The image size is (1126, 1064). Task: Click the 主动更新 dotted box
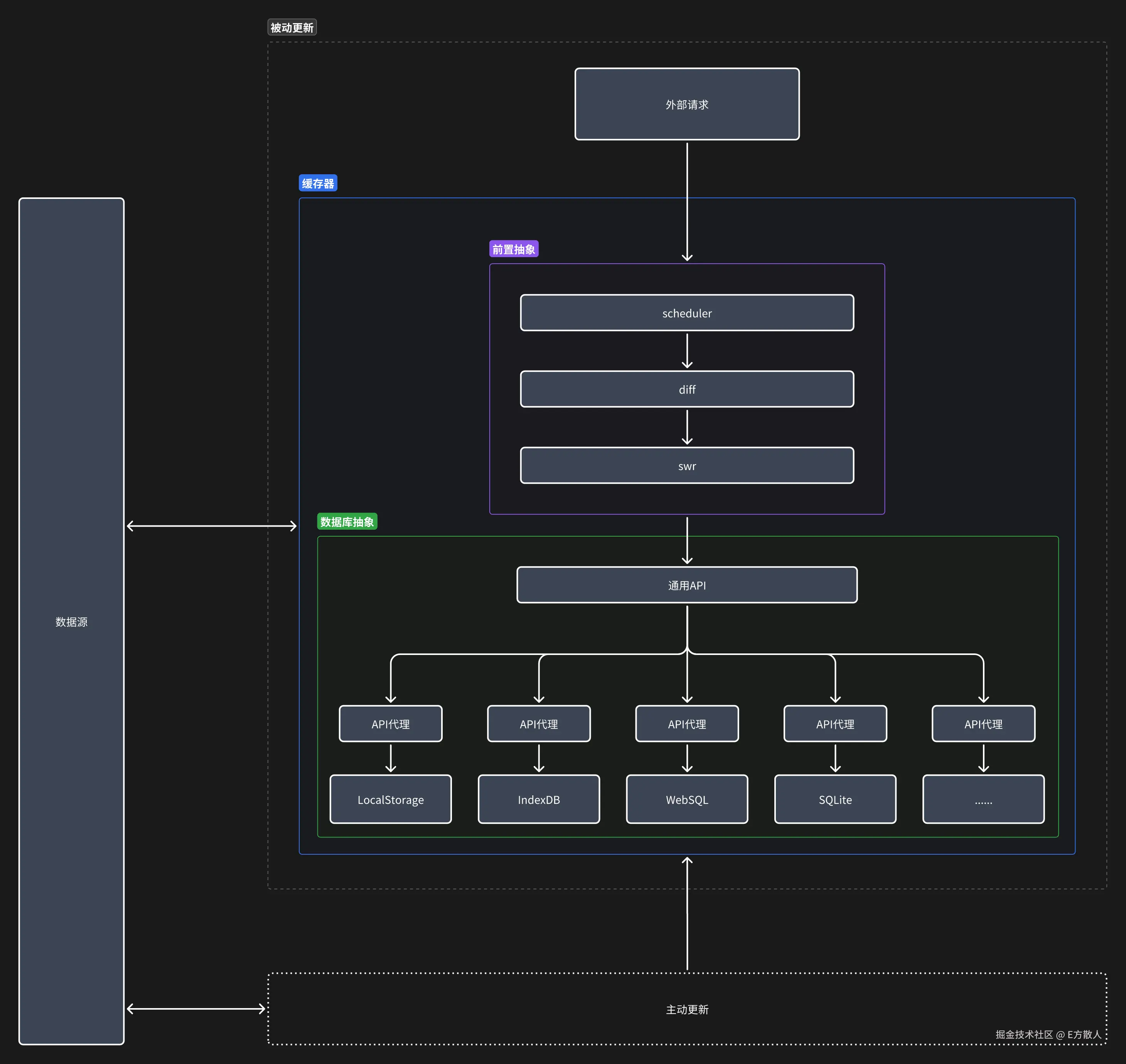tap(686, 1010)
